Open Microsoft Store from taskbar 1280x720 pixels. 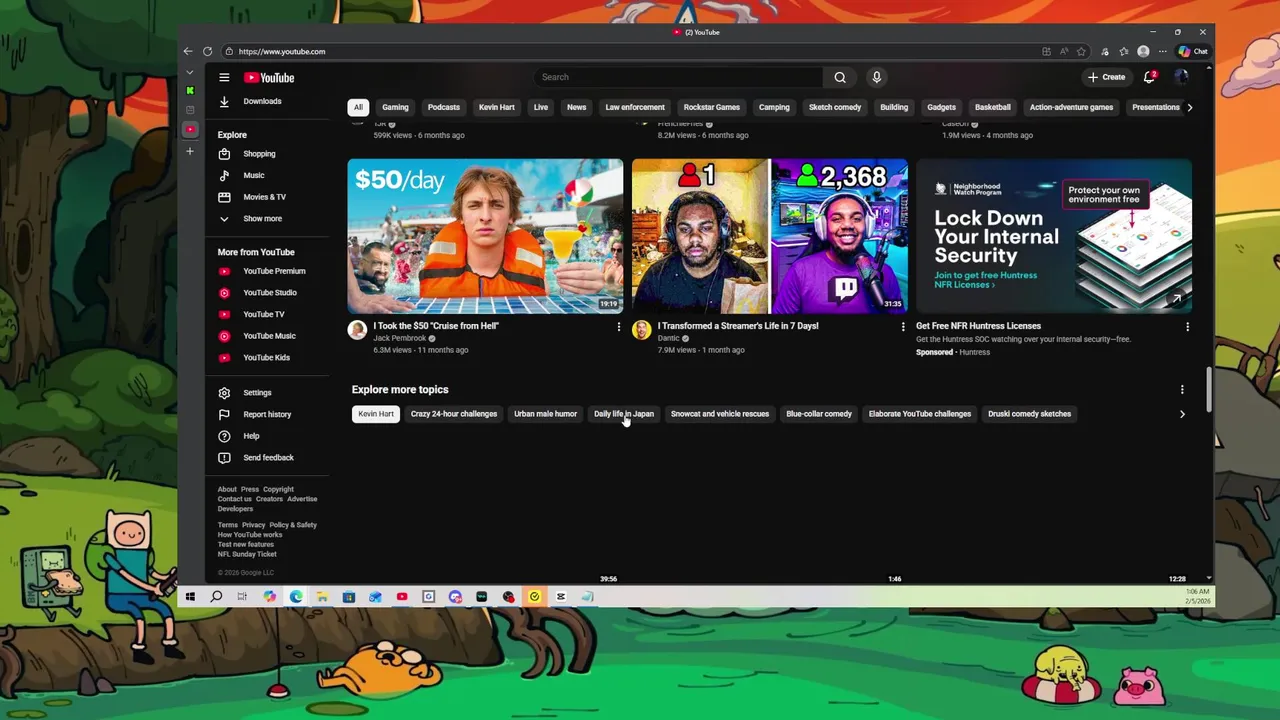(349, 597)
